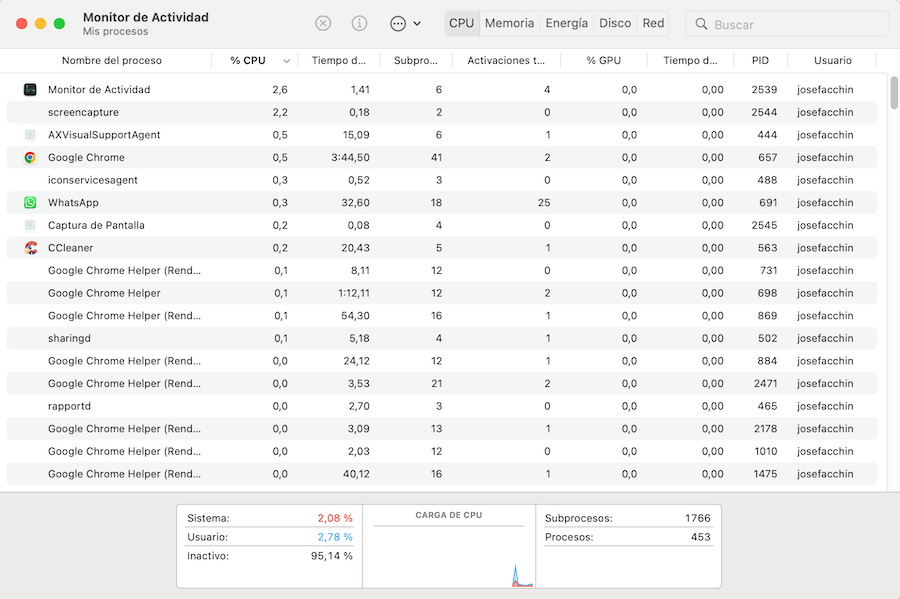Click the Procesos count 453
The image size is (900, 599).
(x=700, y=537)
